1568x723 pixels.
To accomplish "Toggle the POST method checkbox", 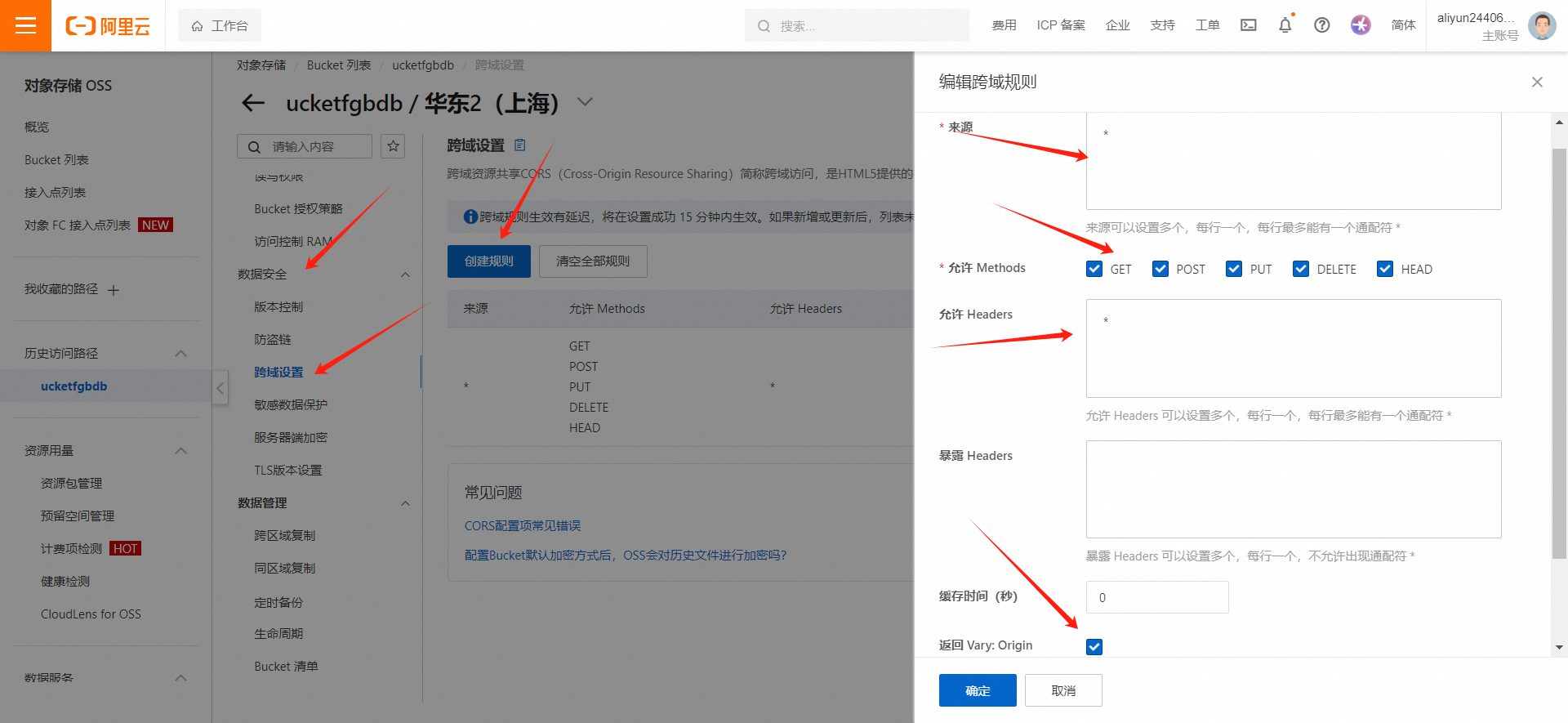I will 1160,269.
